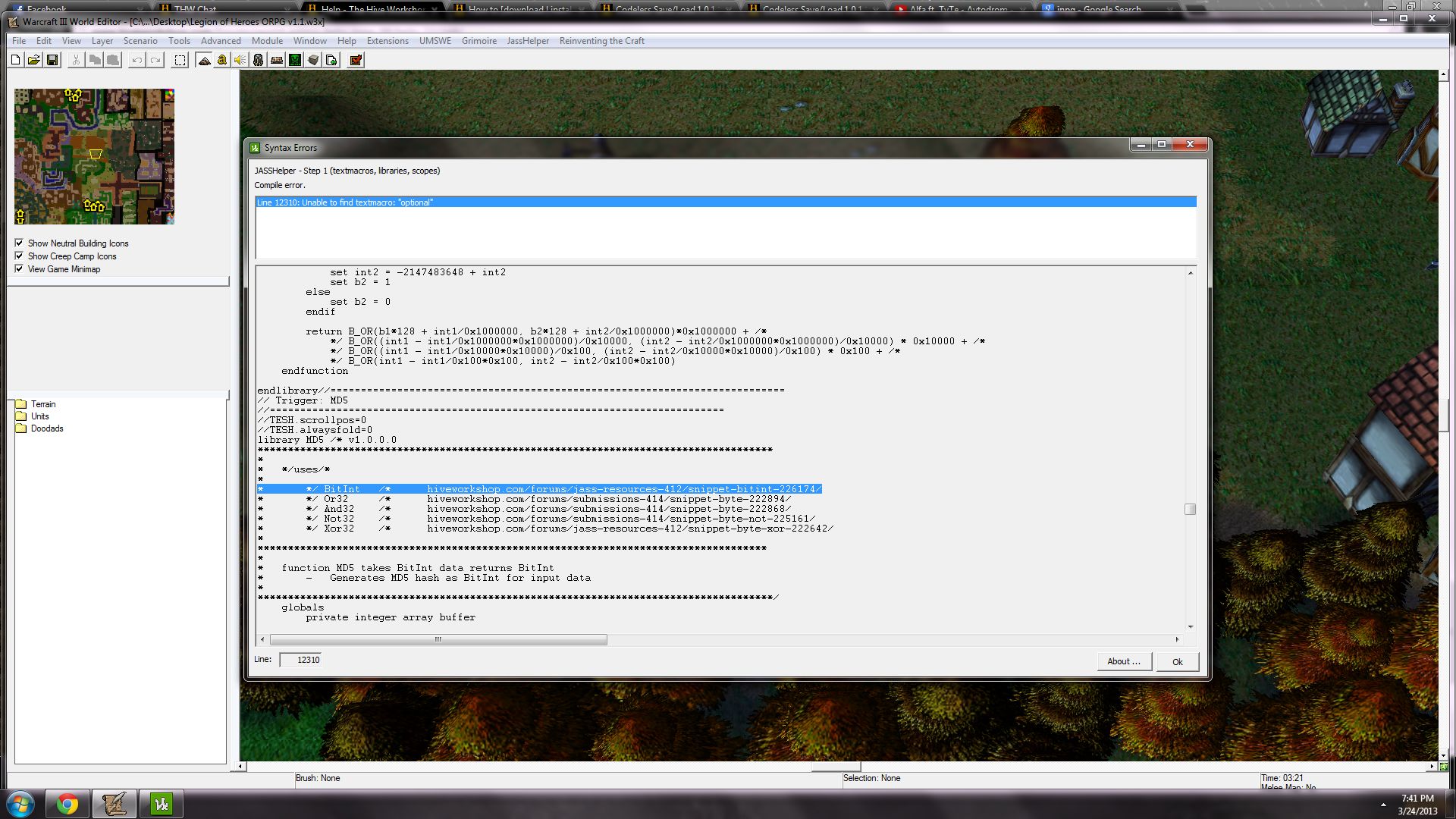Click the Paste icon in the toolbar
This screenshot has height=819, width=1456.
(x=112, y=60)
